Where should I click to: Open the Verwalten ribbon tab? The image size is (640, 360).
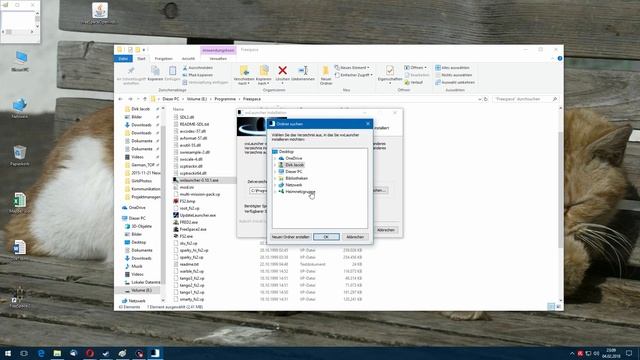(218, 59)
